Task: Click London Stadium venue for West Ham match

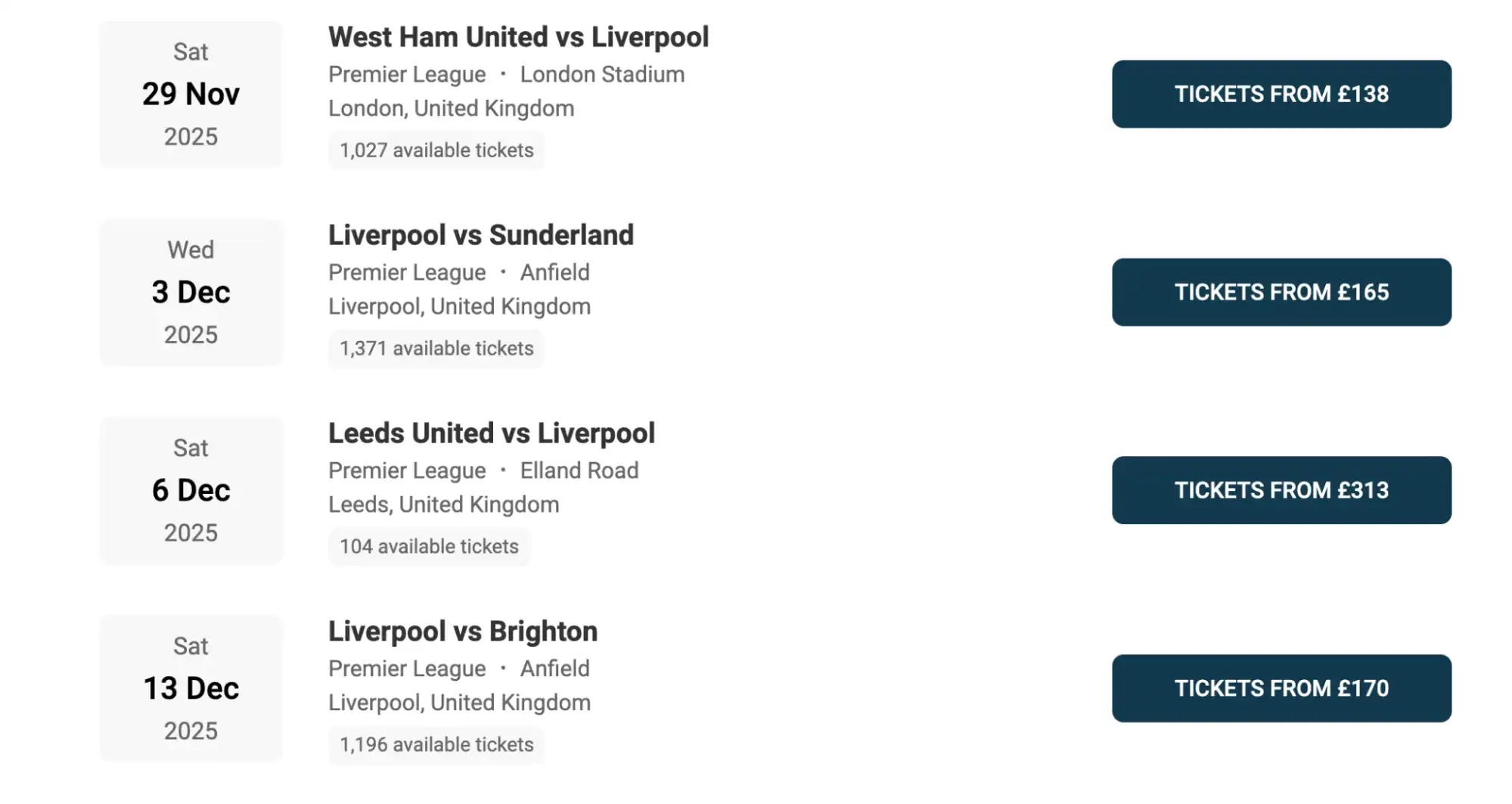Action: 601,73
